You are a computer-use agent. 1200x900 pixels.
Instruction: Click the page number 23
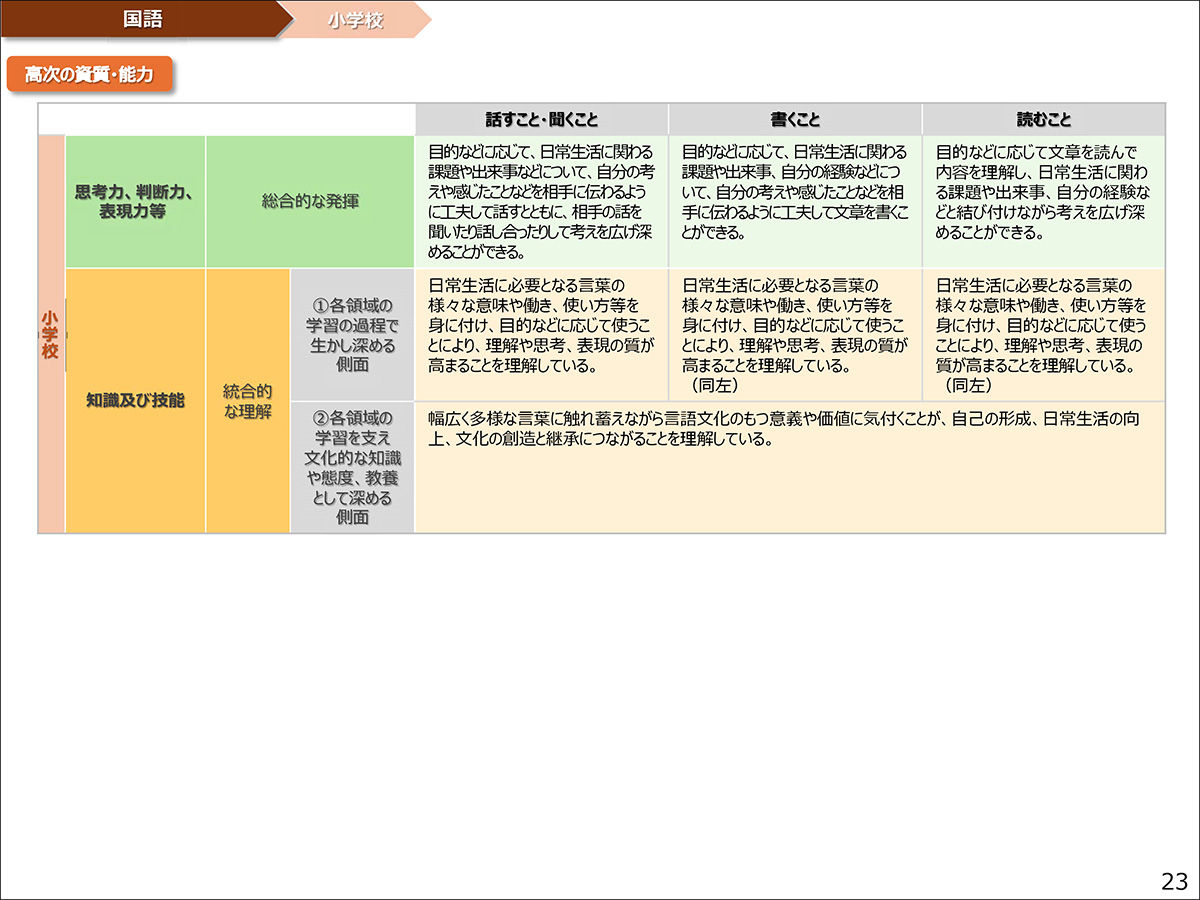(1174, 881)
